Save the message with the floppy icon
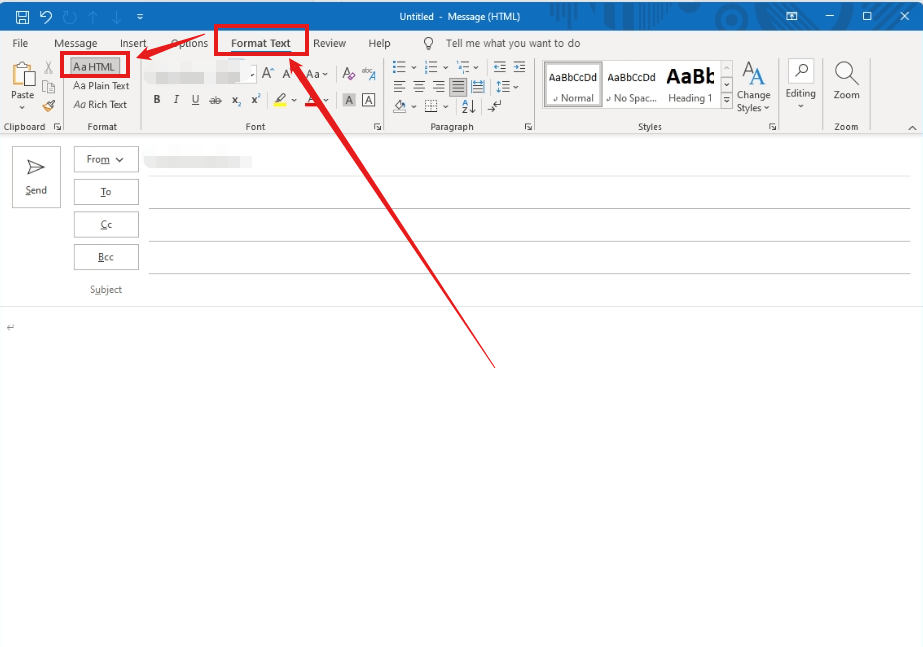This screenshot has height=647, width=923. [x=22, y=16]
